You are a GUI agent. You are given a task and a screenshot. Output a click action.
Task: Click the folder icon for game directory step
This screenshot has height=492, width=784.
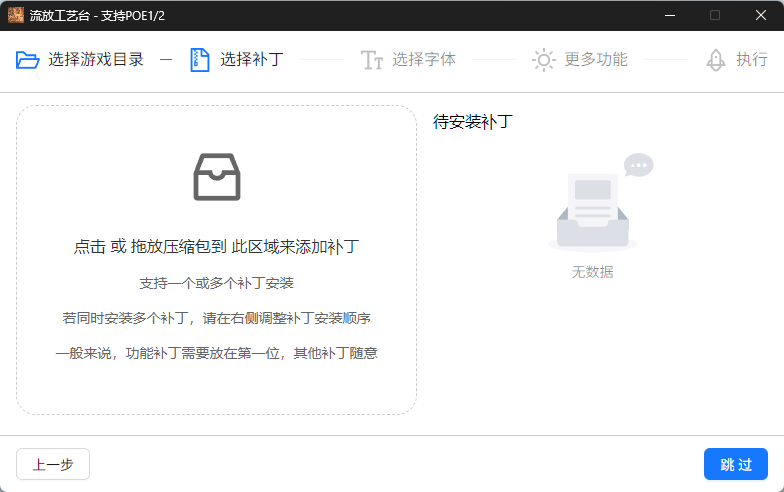coord(28,60)
